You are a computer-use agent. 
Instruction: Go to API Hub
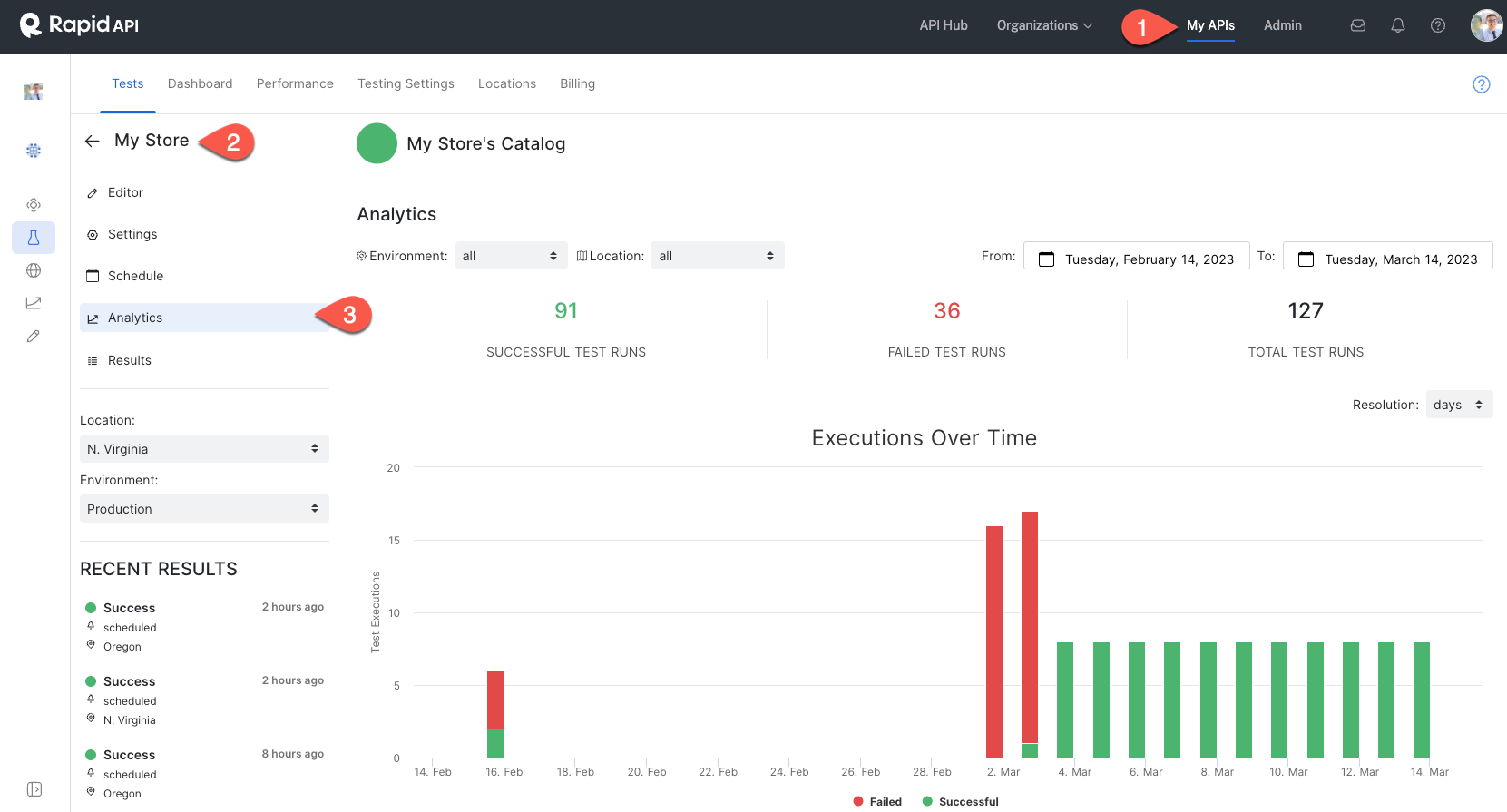(x=944, y=25)
